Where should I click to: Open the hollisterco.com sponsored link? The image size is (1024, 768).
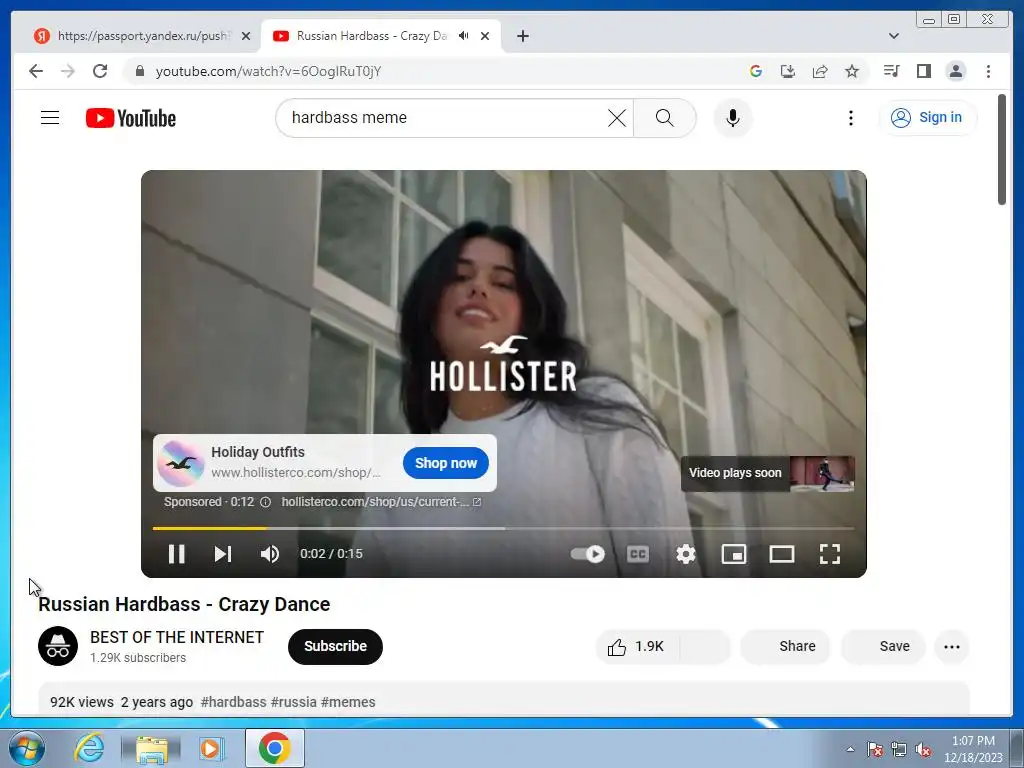coord(381,502)
